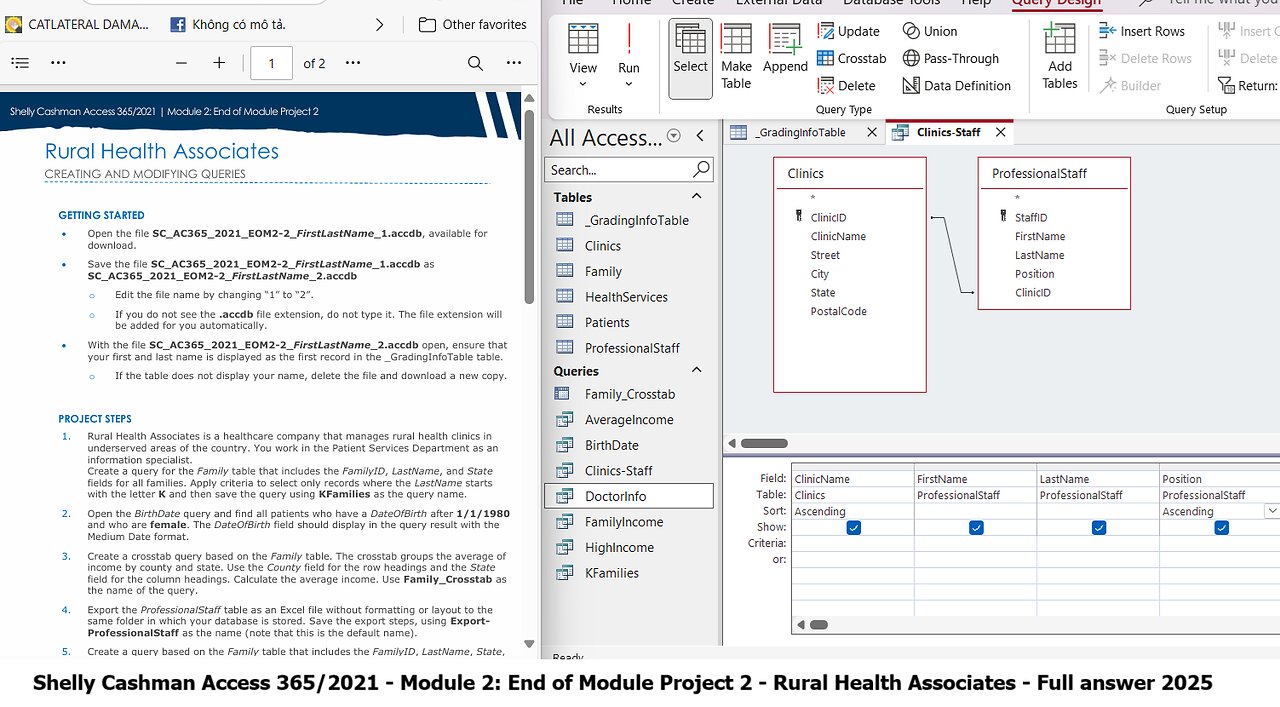Click Make Table query type

736,57
